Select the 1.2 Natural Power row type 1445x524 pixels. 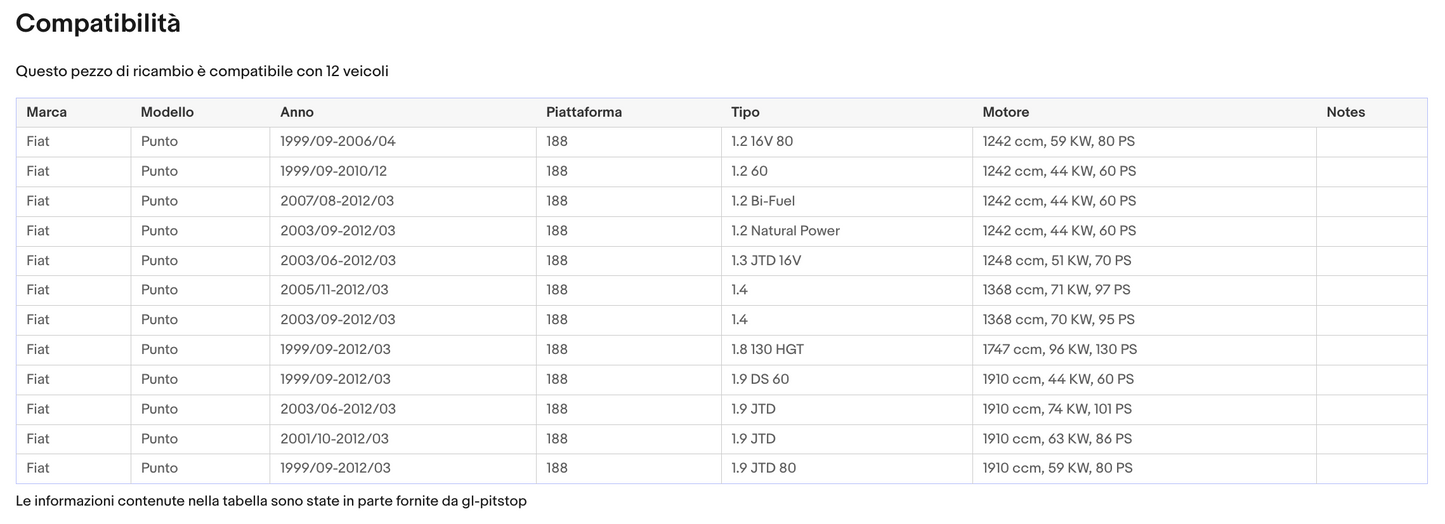pos(785,231)
